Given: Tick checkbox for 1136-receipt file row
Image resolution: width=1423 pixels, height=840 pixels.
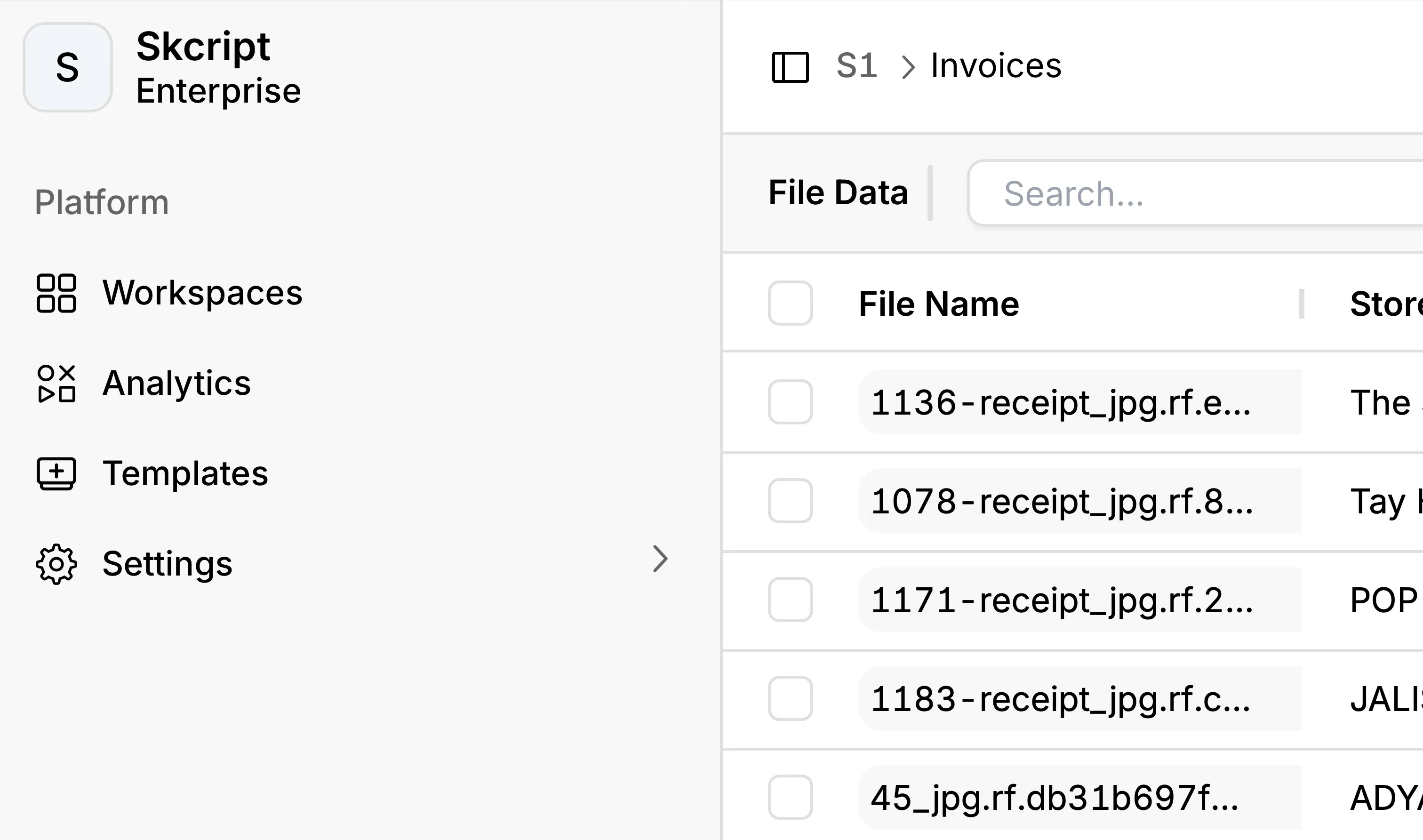Looking at the screenshot, I should (x=790, y=402).
